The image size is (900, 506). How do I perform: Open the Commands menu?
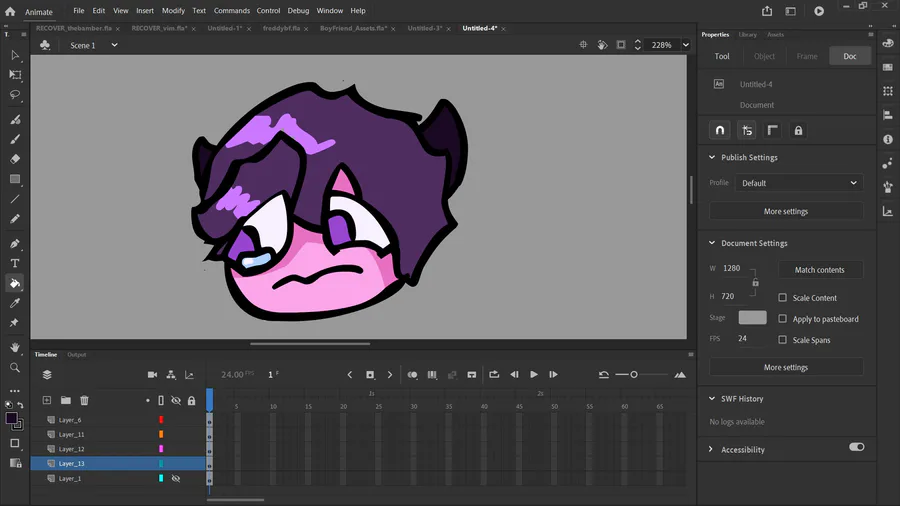(232, 10)
